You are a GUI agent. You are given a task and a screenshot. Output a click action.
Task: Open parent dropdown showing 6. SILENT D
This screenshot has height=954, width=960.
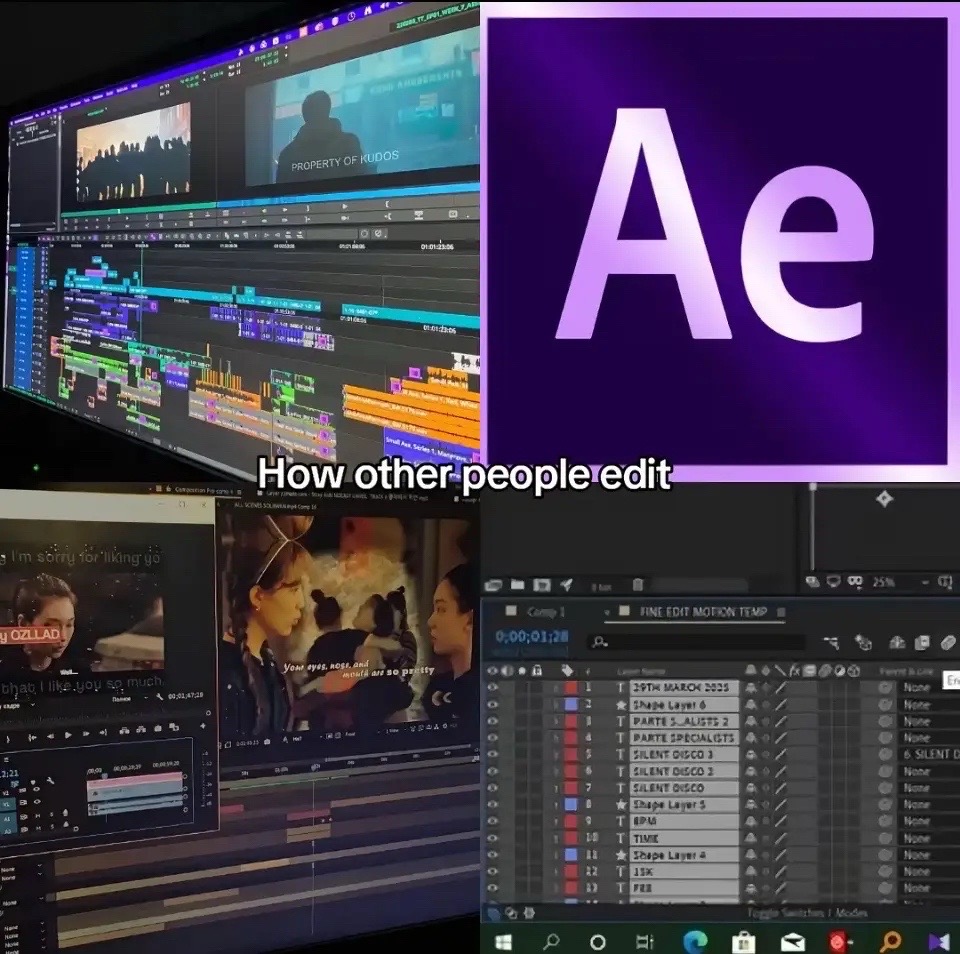click(x=931, y=754)
